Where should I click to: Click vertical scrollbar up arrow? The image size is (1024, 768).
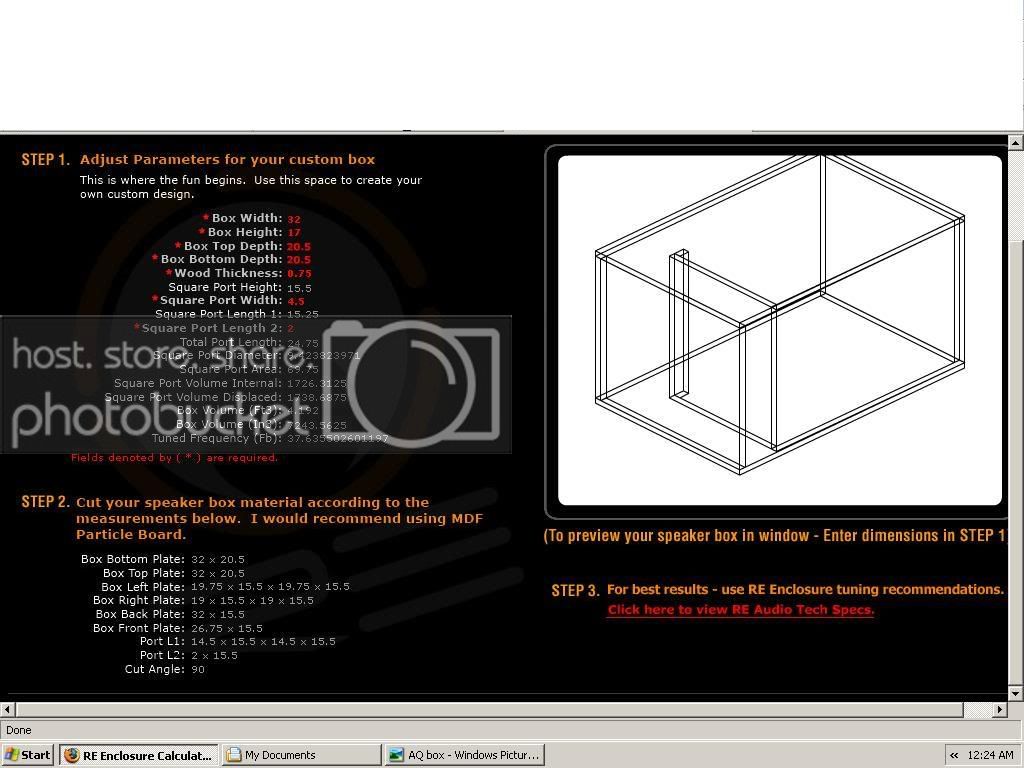click(1016, 142)
